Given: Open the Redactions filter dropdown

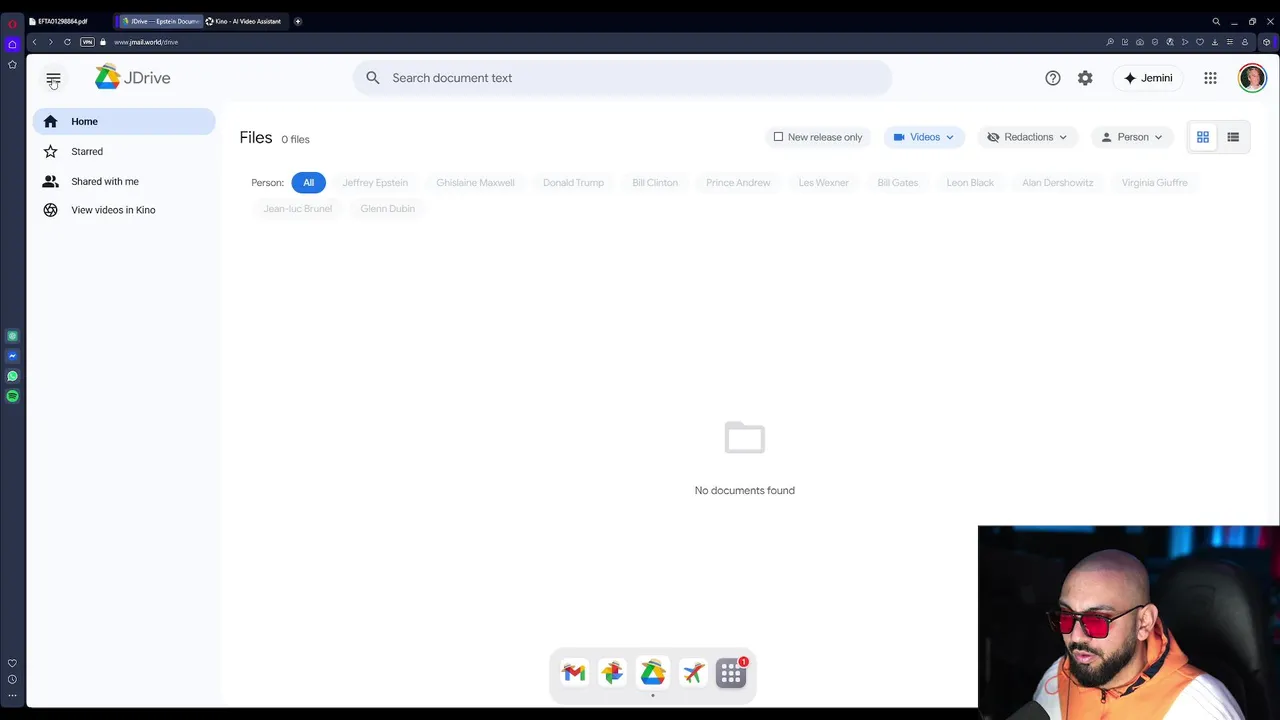Looking at the screenshot, I should point(1028,137).
